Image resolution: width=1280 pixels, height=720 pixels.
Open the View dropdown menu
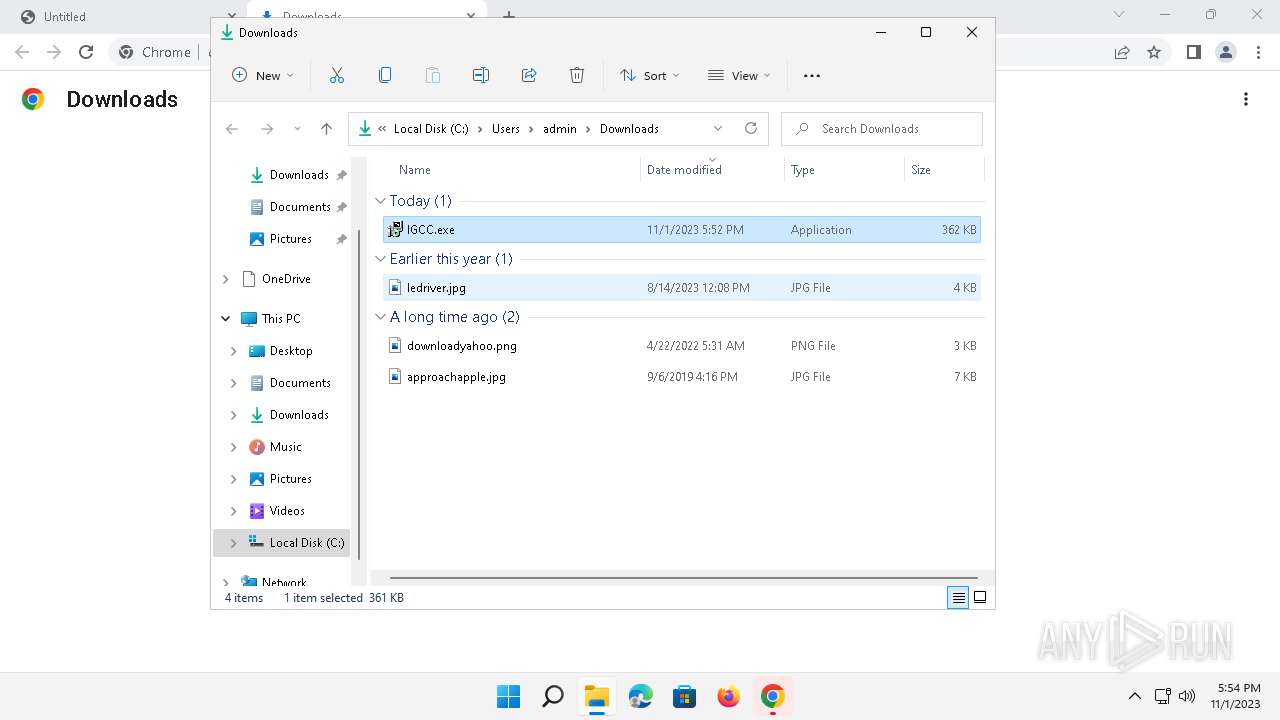739,75
